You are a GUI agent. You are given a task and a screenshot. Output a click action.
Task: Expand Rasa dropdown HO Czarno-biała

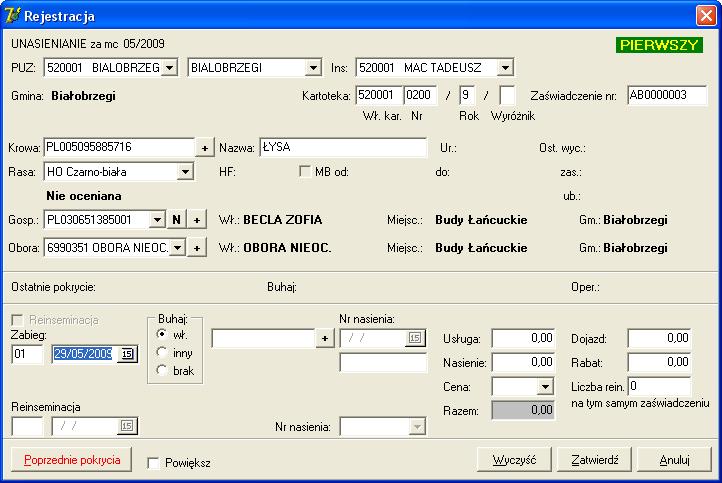click(x=185, y=172)
